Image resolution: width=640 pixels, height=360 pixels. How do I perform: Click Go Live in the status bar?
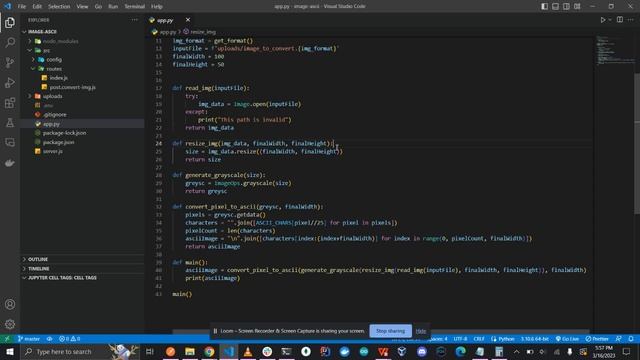click(567, 339)
